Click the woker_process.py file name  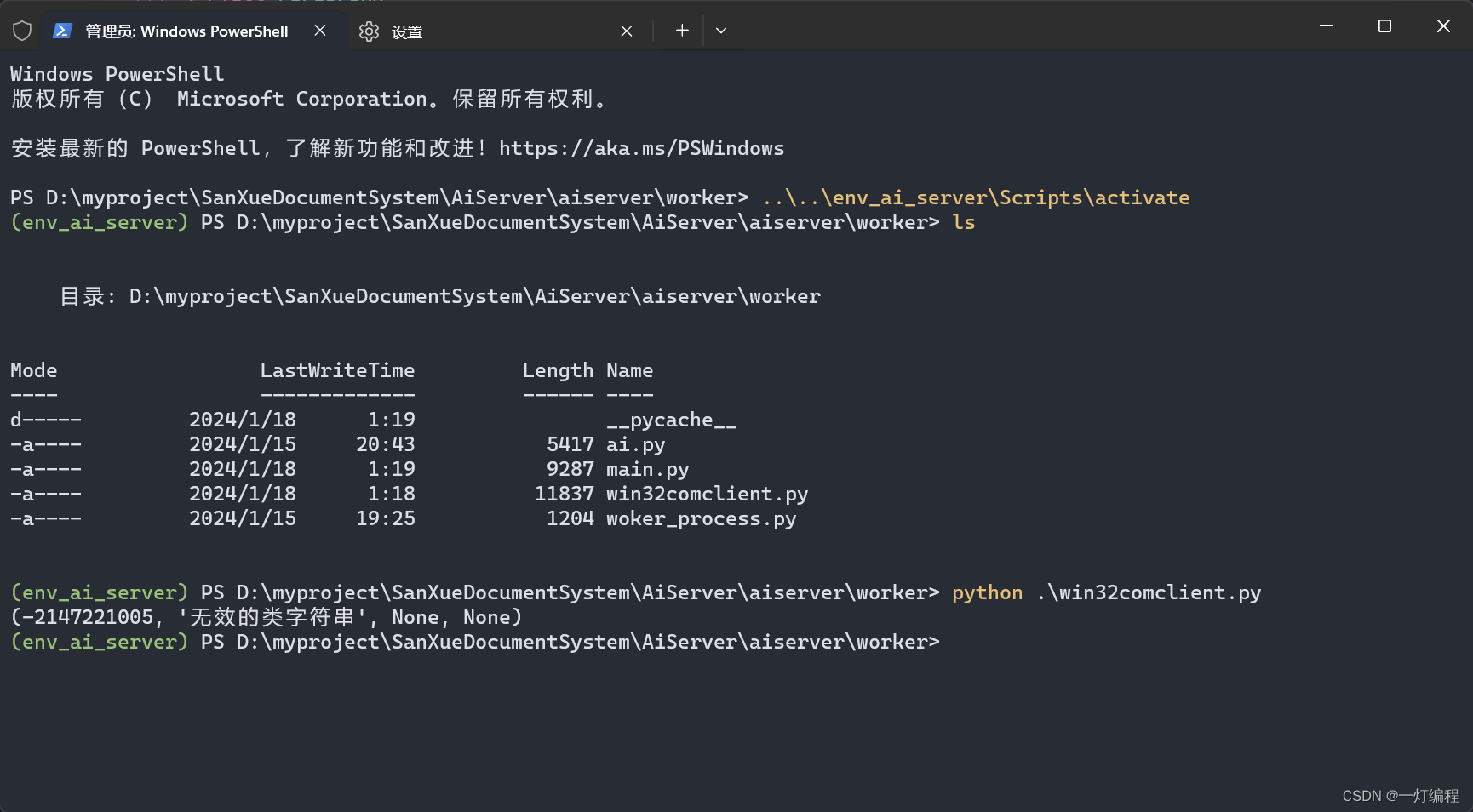click(702, 518)
